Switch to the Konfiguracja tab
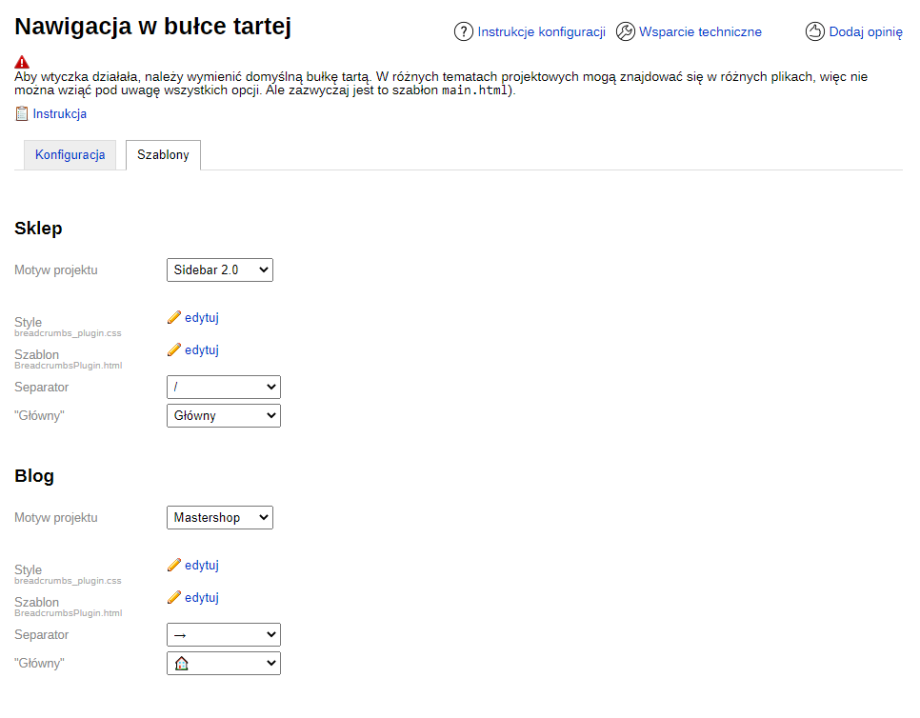This screenshot has width=920, height=718. point(70,155)
